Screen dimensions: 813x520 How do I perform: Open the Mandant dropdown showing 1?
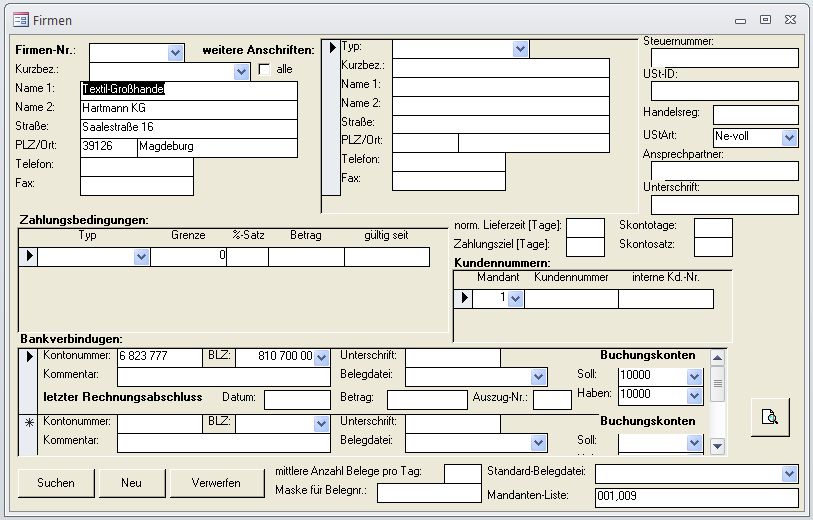coord(515,299)
